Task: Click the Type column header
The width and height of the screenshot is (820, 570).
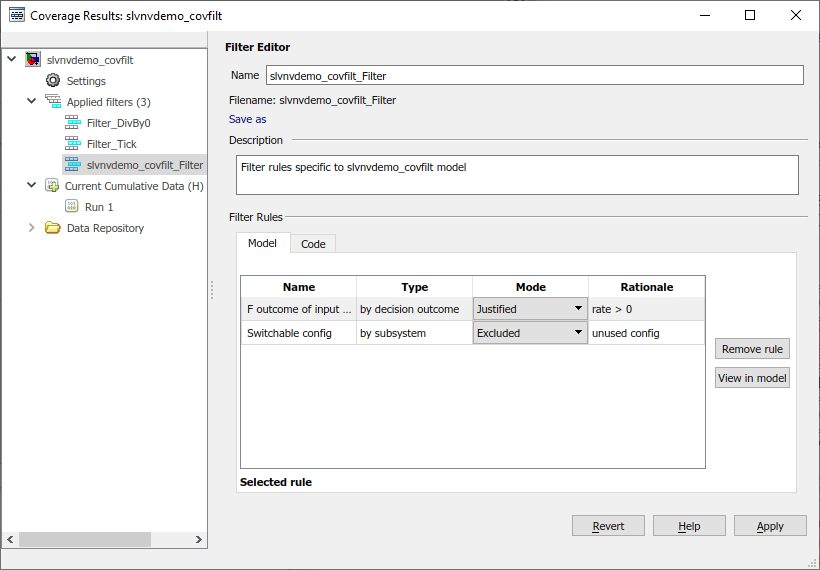Action: coord(414,287)
